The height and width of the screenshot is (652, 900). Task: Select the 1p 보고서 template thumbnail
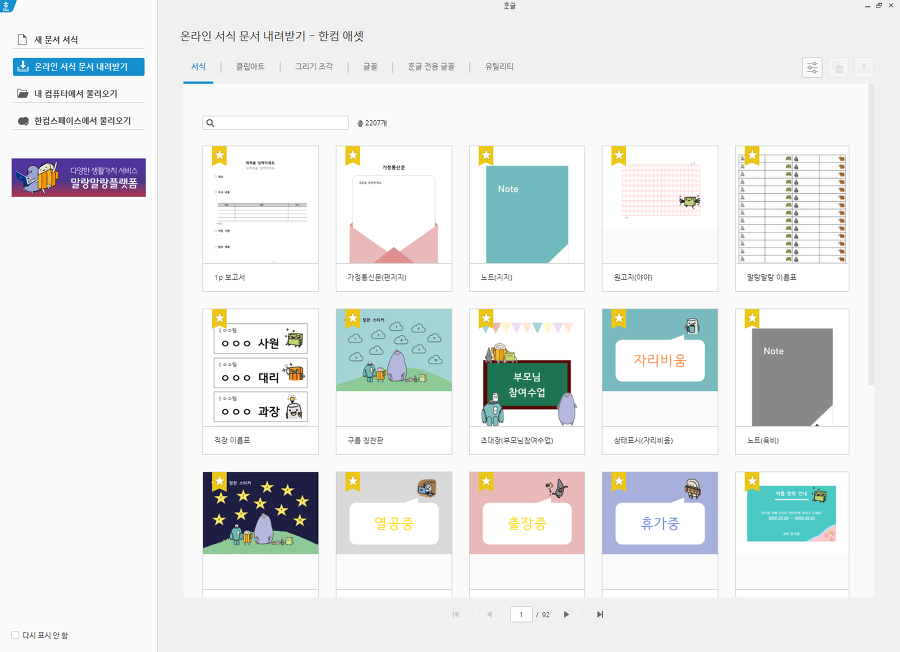coord(261,218)
